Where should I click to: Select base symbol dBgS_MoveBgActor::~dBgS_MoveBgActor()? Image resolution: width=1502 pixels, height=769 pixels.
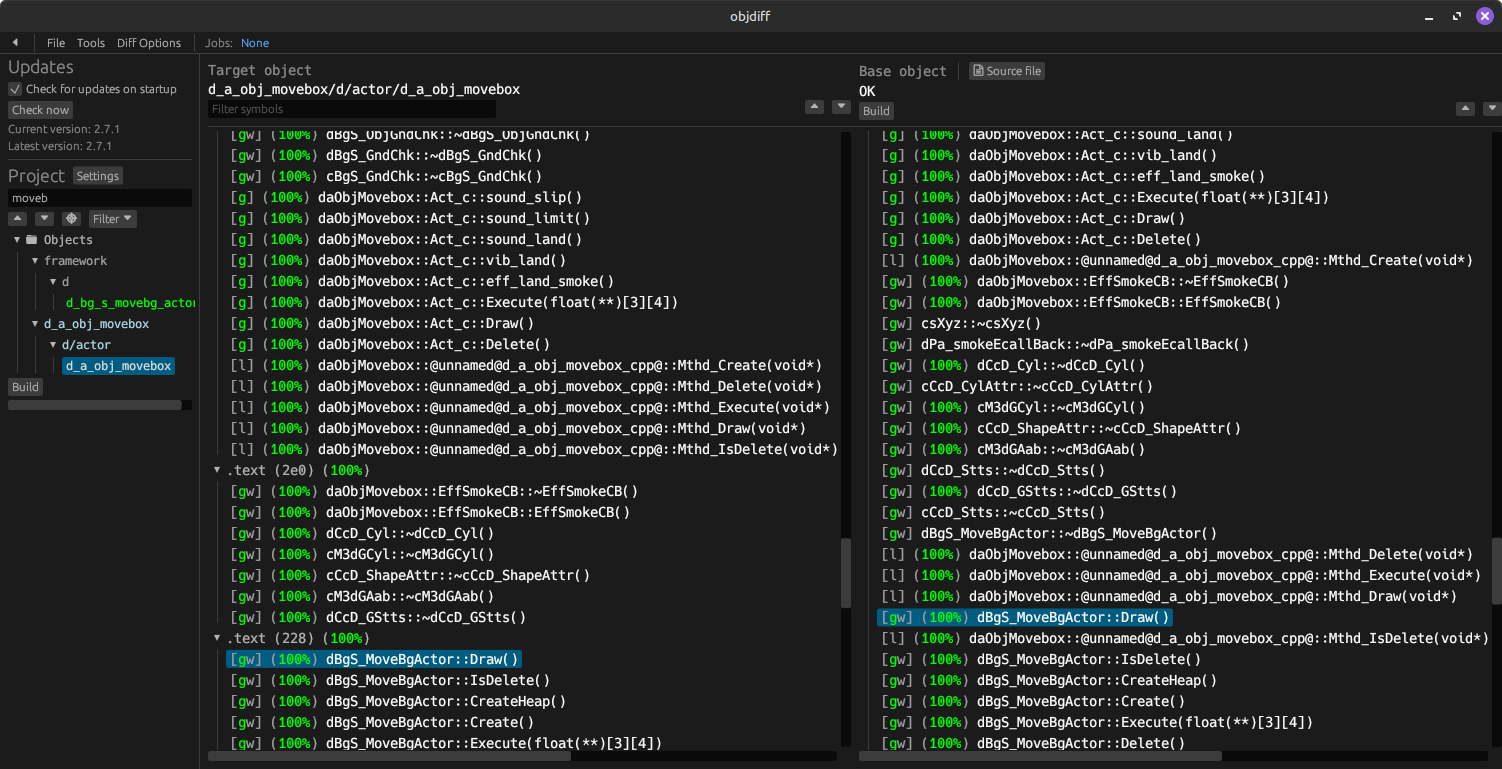[x=1049, y=533]
